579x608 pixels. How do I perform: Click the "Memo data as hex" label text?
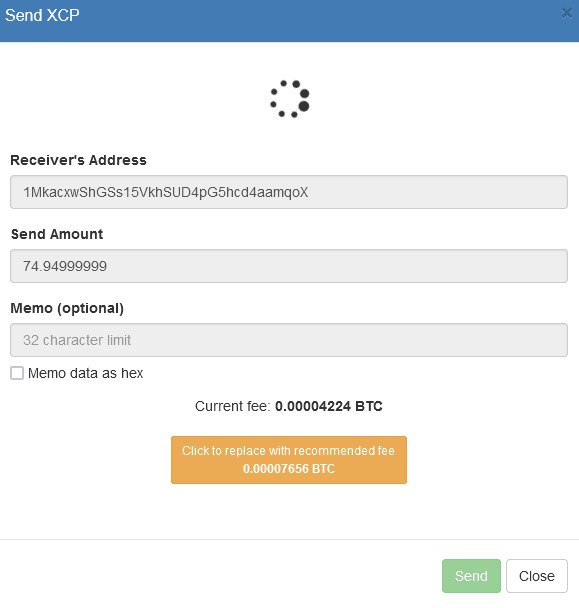click(86, 373)
